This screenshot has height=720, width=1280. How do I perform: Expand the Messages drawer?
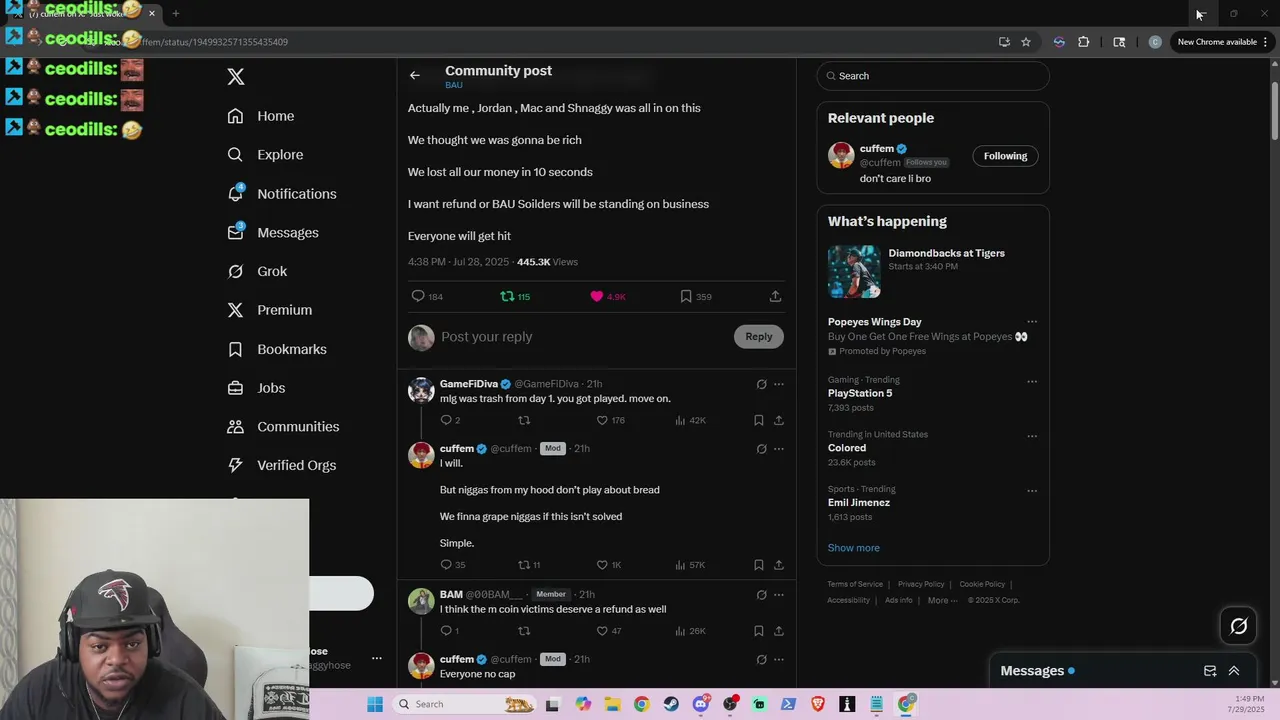point(1234,671)
